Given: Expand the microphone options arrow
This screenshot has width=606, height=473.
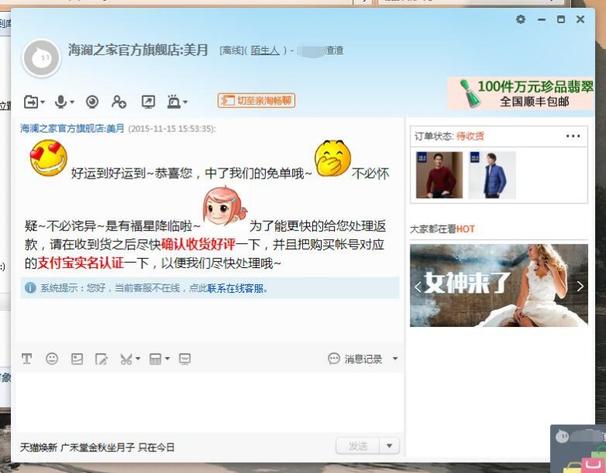Looking at the screenshot, I should pos(72,102).
